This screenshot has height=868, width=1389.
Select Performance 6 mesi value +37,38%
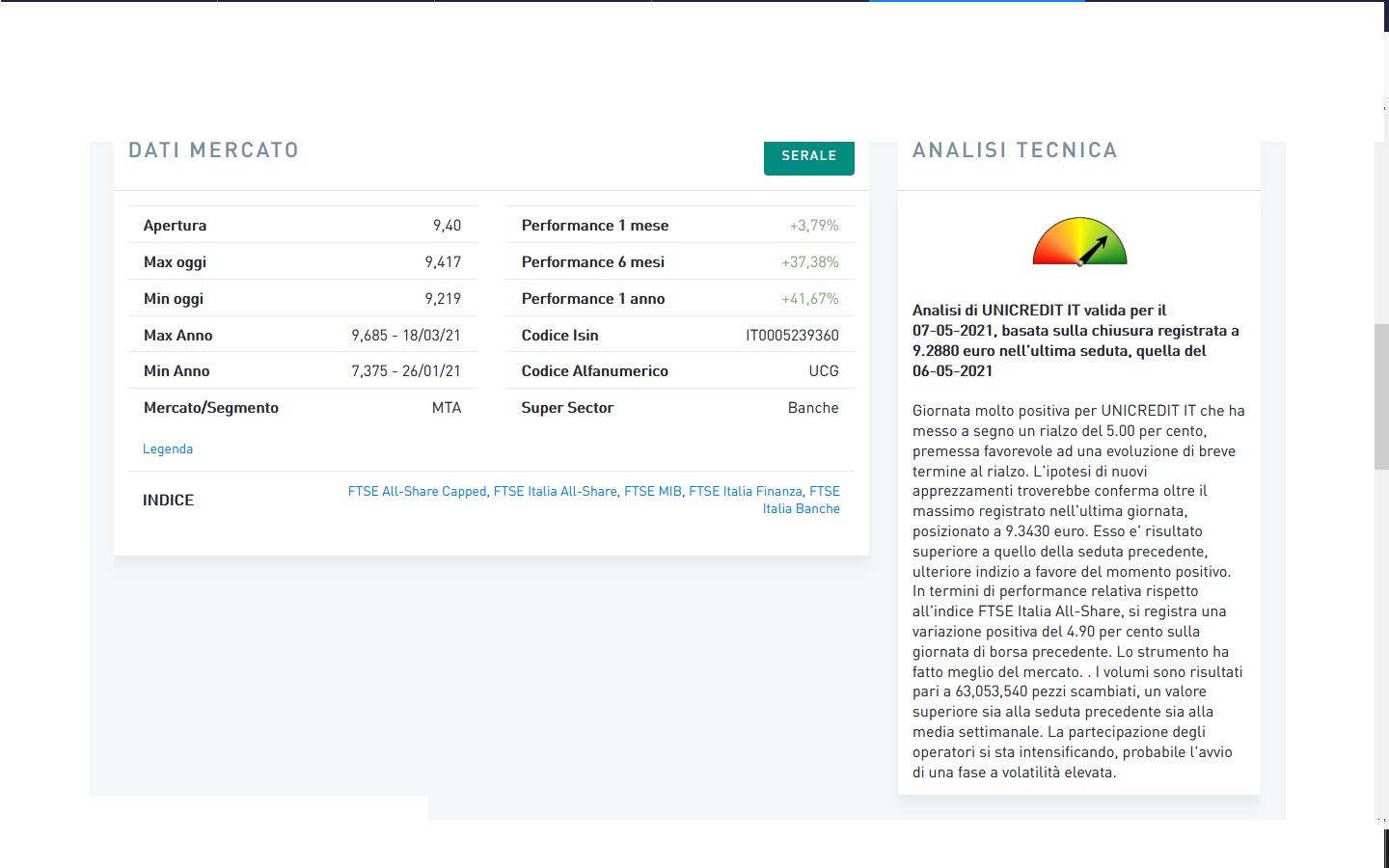pos(810,262)
